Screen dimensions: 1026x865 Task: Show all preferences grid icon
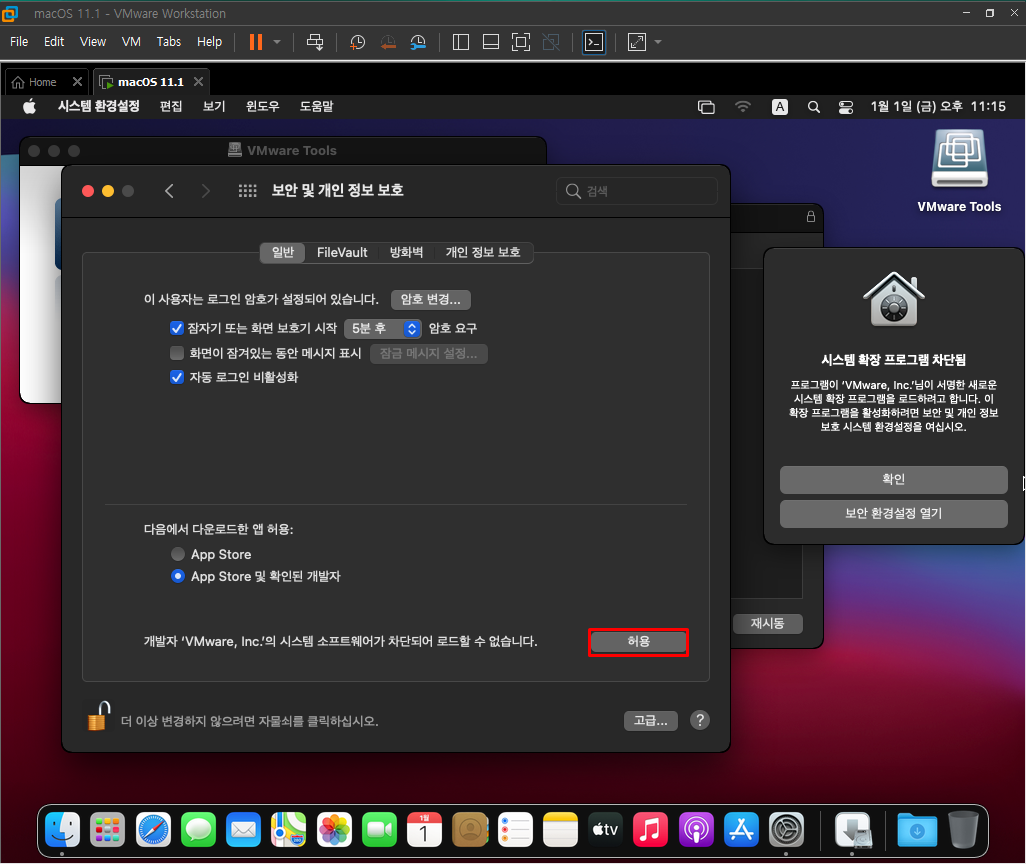(x=247, y=190)
